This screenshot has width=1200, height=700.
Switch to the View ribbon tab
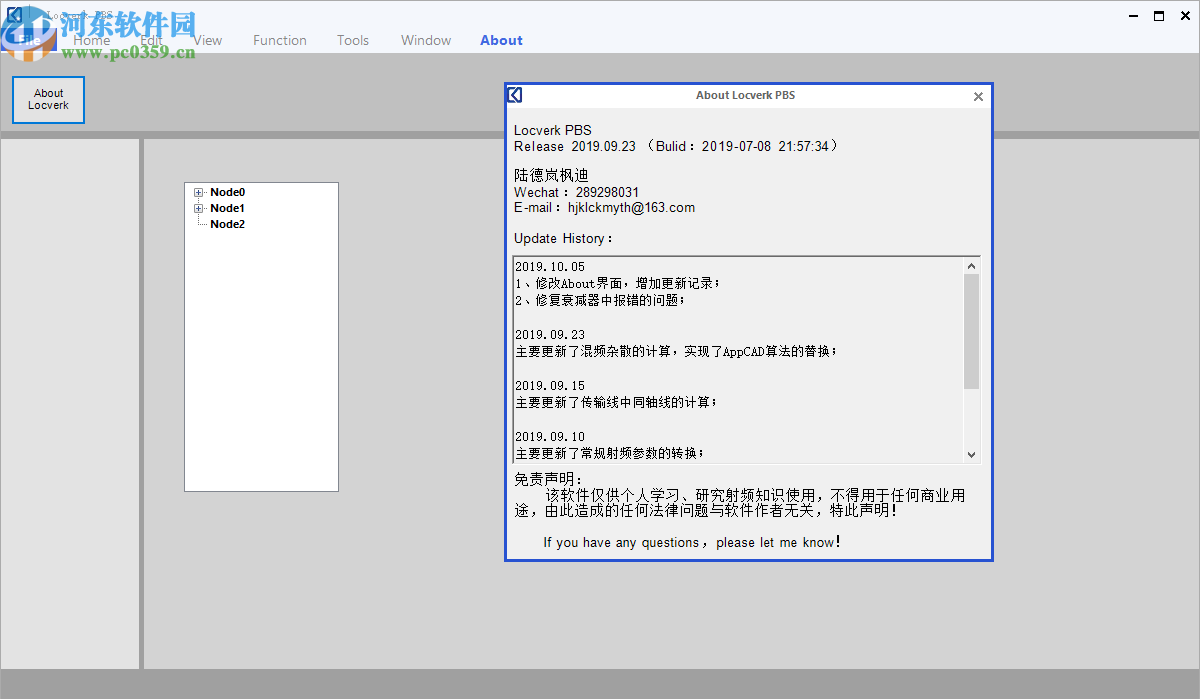pyautogui.click(x=208, y=40)
